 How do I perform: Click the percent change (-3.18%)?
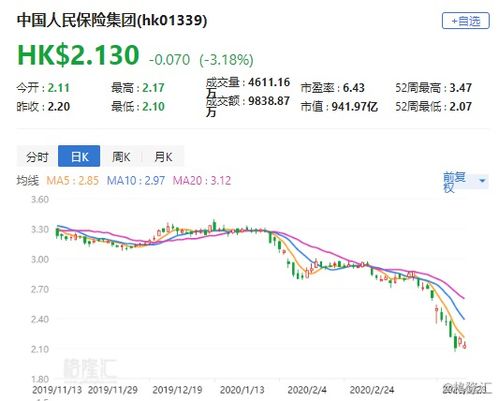coord(226,60)
